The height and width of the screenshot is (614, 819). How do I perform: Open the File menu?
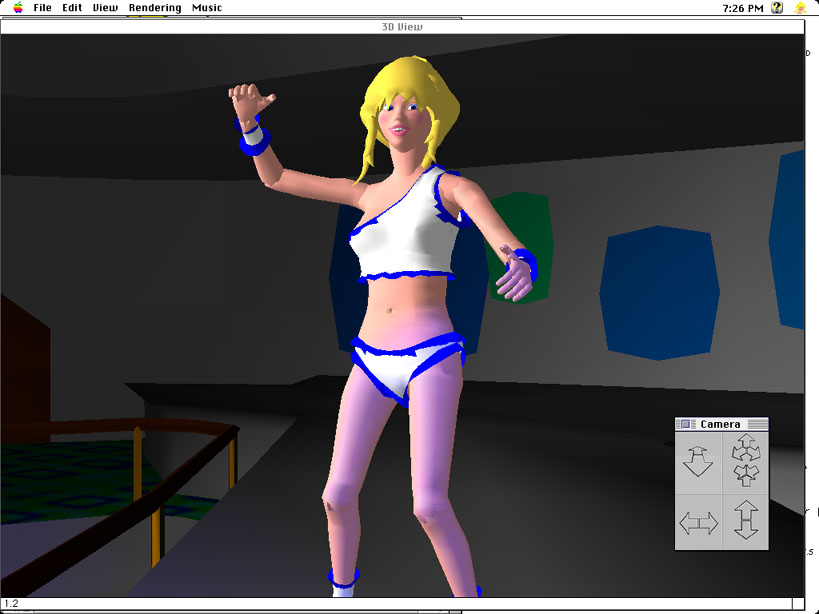coord(42,8)
